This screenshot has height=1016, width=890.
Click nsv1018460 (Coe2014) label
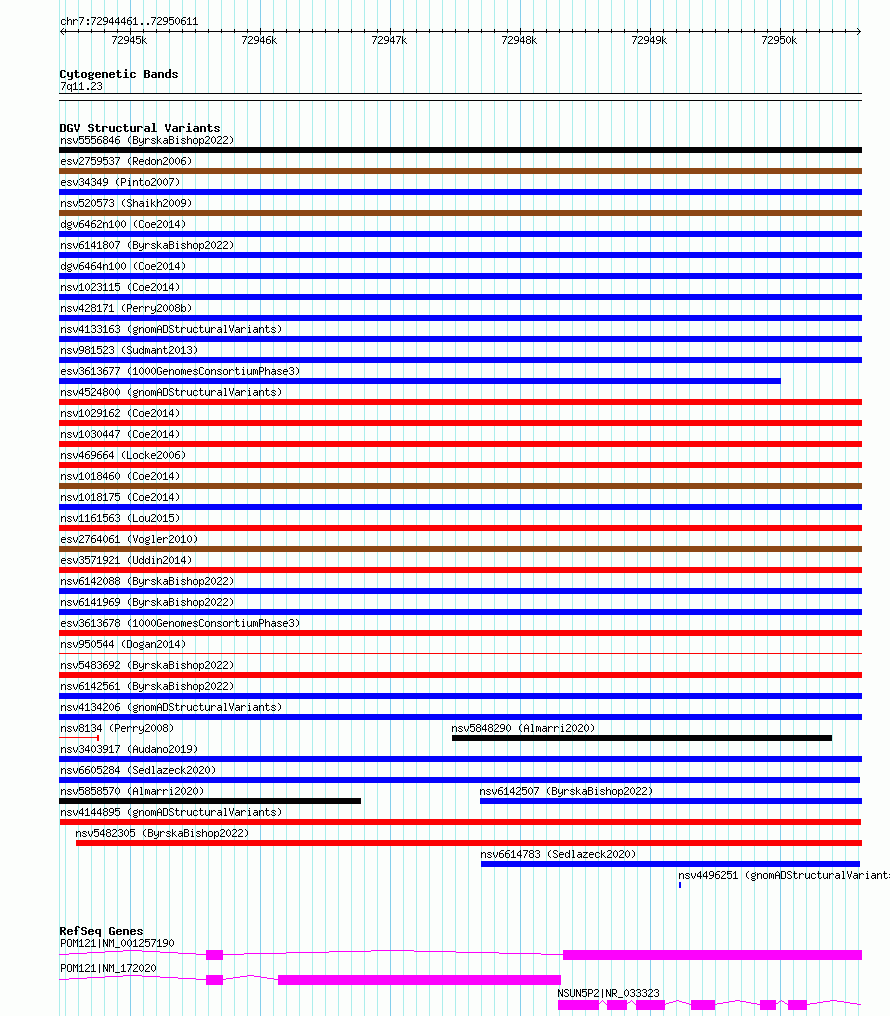[x=120, y=476]
